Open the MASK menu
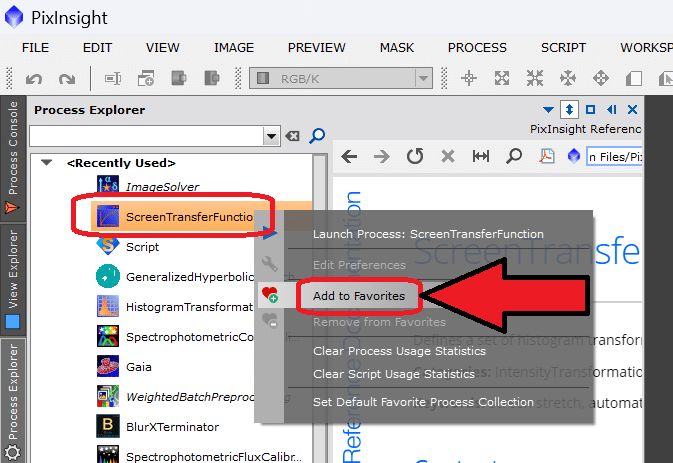Viewport: 673px width, 463px height. point(397,48)
